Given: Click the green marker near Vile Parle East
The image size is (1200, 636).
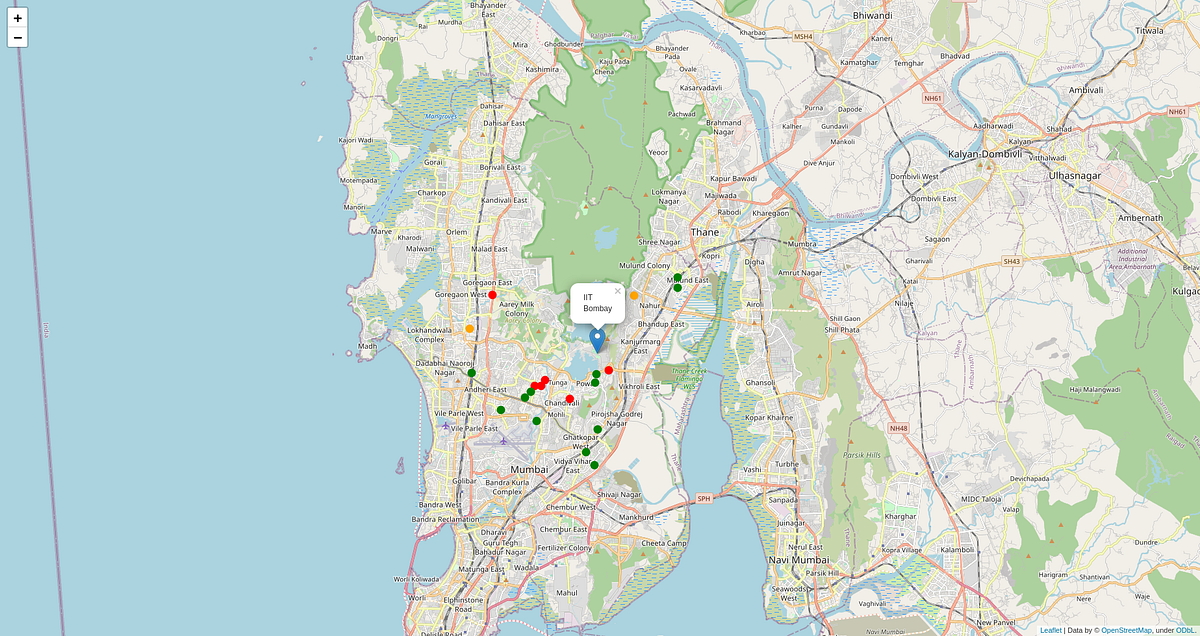Looking at the screenshot, I should [501, 410].
